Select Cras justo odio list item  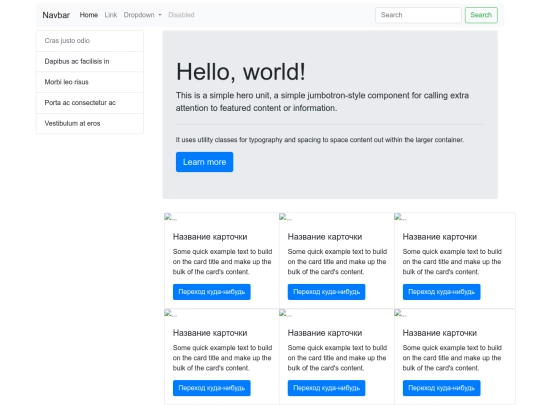pyautogui.click(x=90, y=41)
